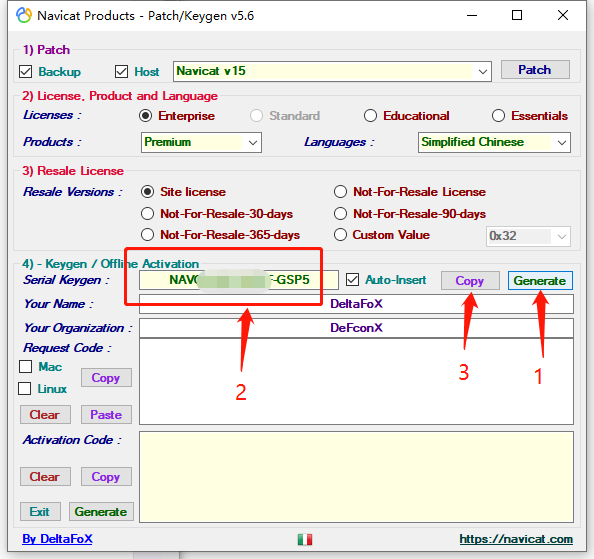Image resolution: width=594 pixels, height=559 pixels.
Task: Click Clear button under Activation Code
Action: [x=45, y=476]
